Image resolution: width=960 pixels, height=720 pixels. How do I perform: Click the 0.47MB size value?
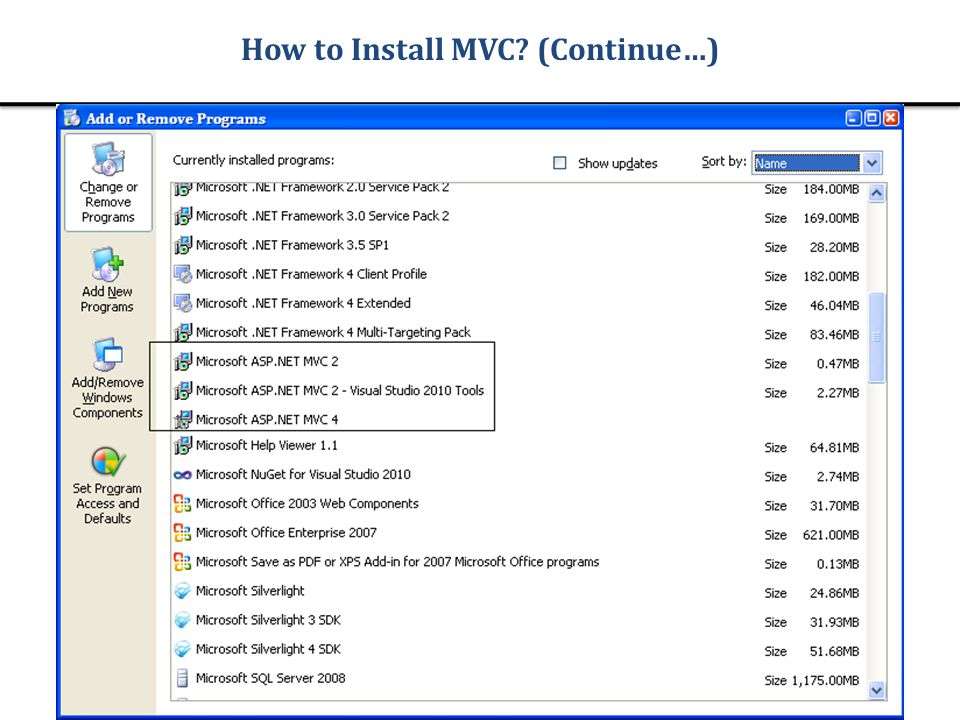click(x=838, y=364)
